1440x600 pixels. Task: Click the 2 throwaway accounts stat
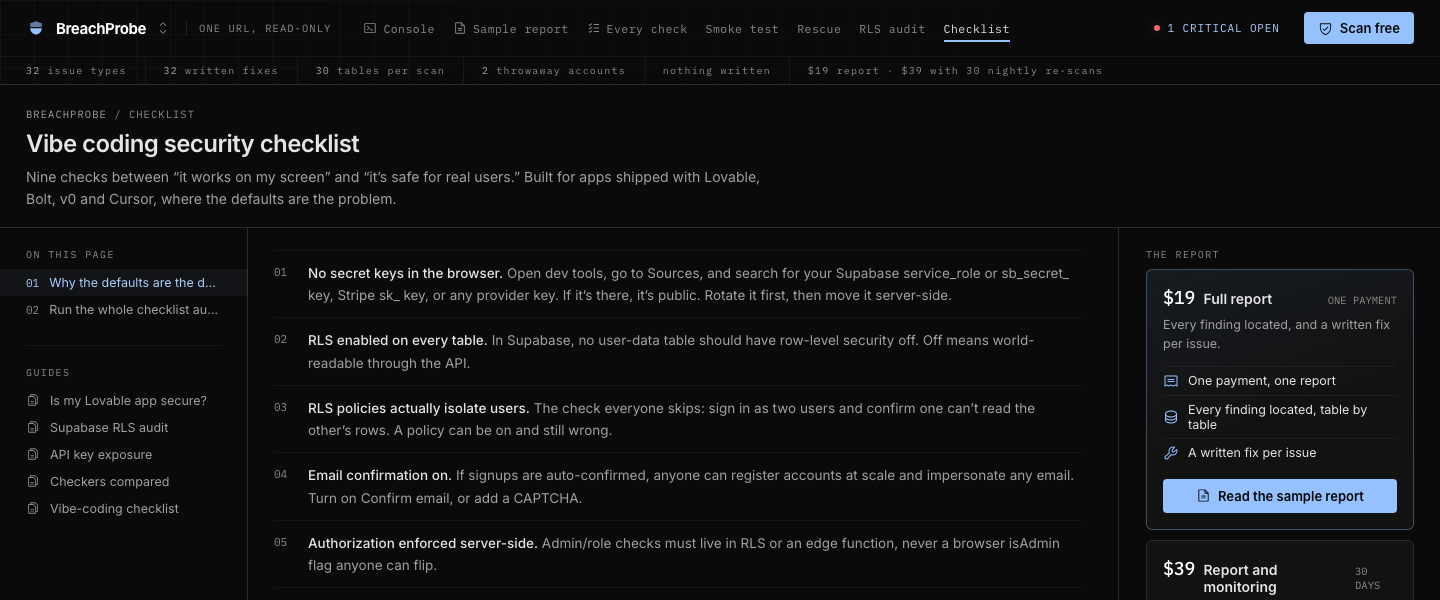553,71
